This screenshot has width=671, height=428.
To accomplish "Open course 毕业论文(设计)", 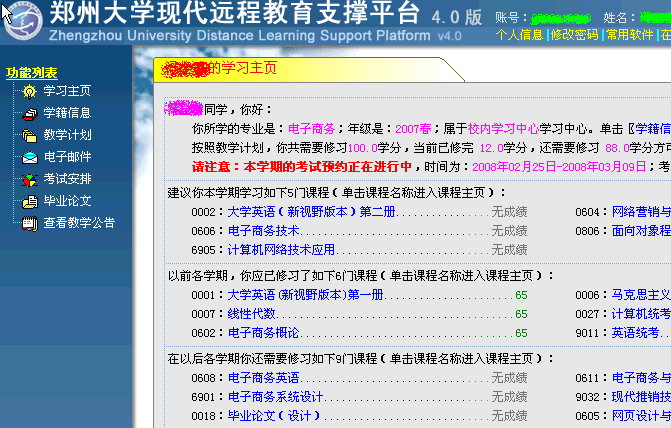I will coord(274,416).
